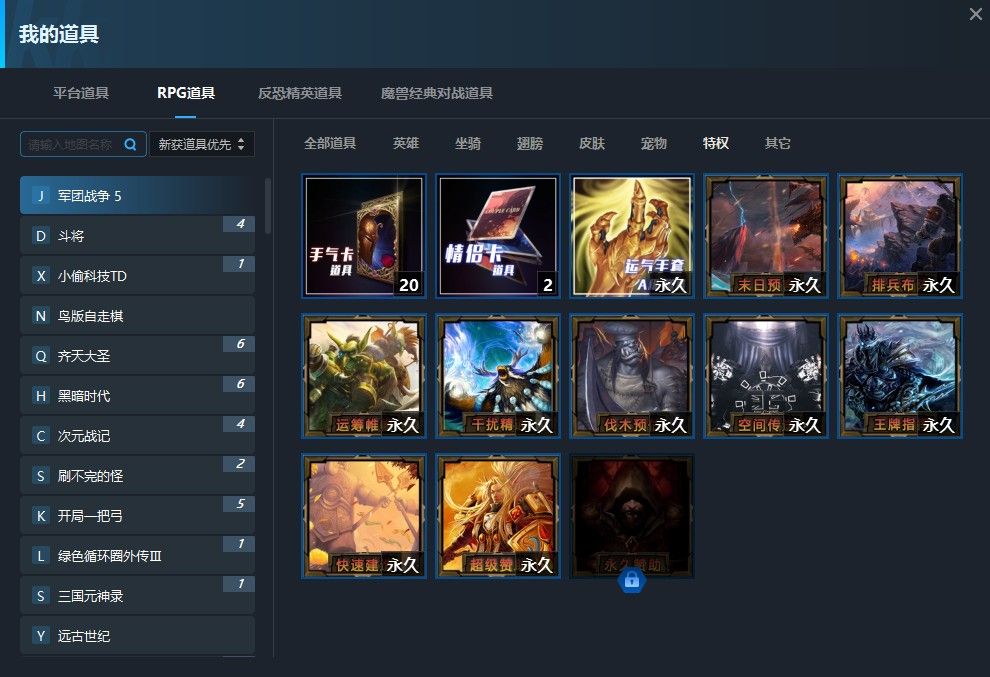Click the search magnifier icon
The height and width of the screenshot is (677, 990).
coord(130,144)
